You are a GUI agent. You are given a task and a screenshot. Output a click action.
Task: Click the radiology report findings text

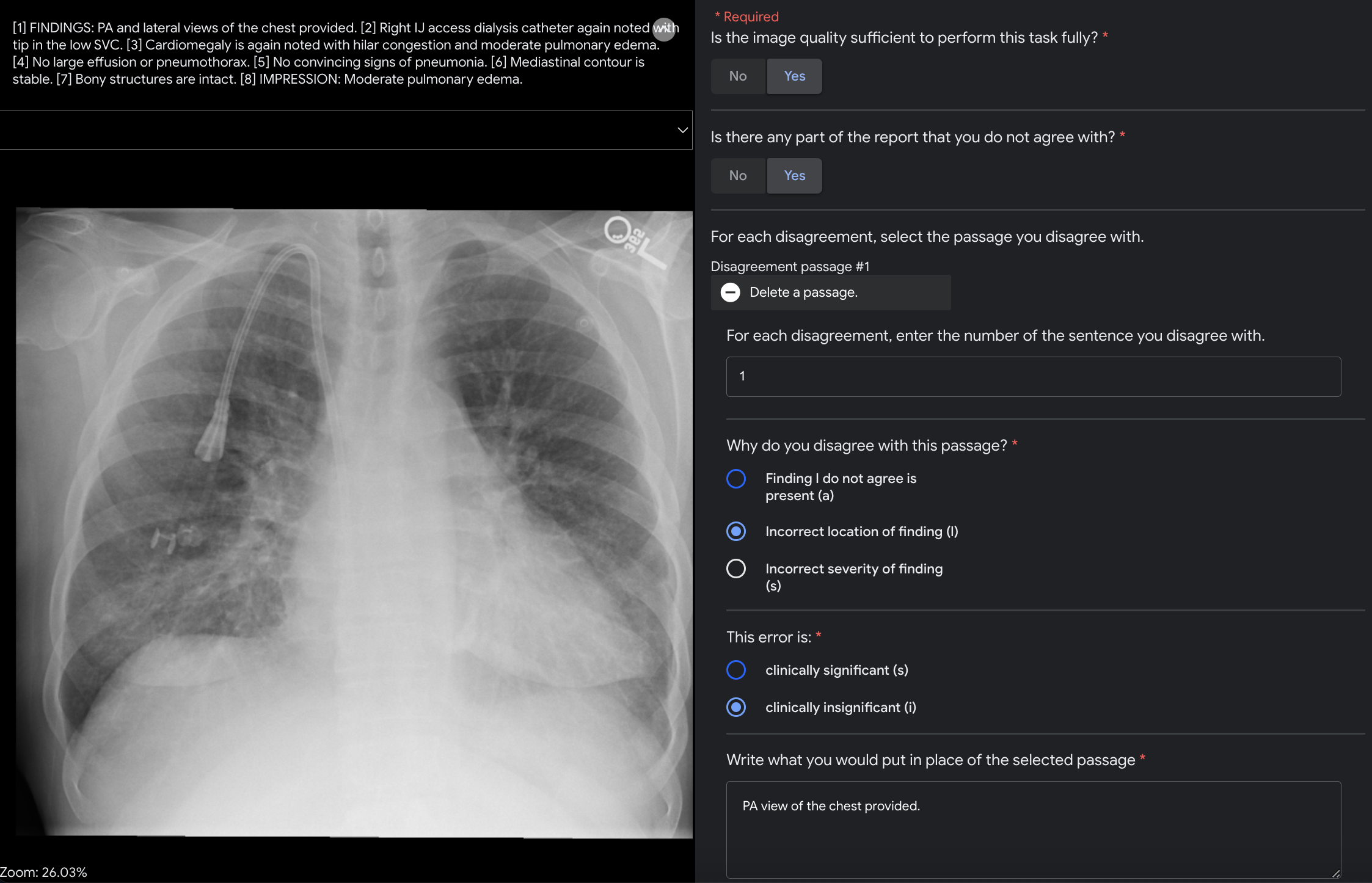pos(330,54)
